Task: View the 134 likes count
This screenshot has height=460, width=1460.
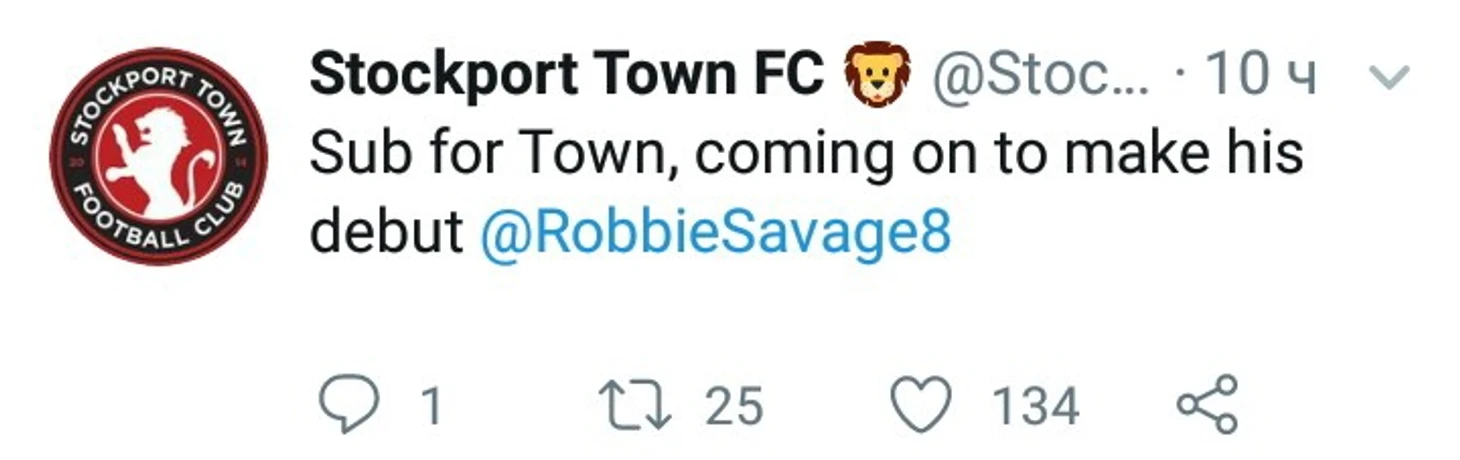Action: (x=1035, y=407)
